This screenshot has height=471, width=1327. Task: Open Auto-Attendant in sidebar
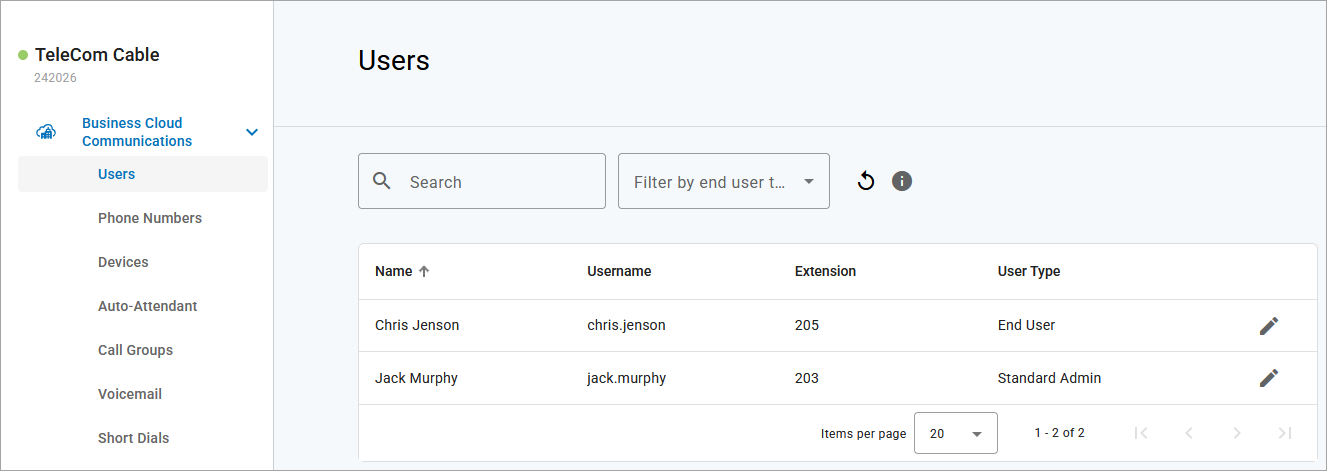pos(148,306)
